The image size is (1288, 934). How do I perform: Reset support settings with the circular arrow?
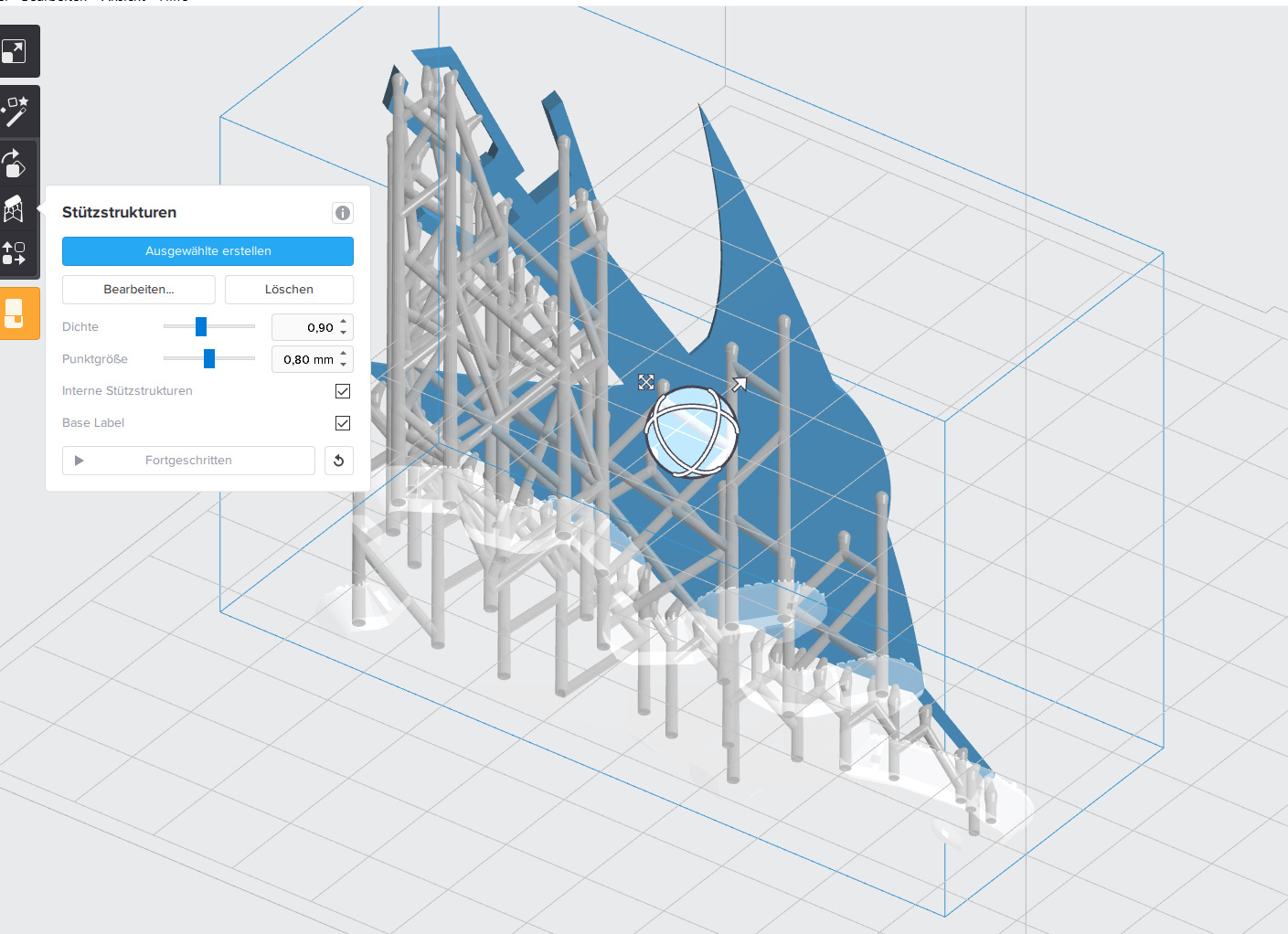(339, 461)
